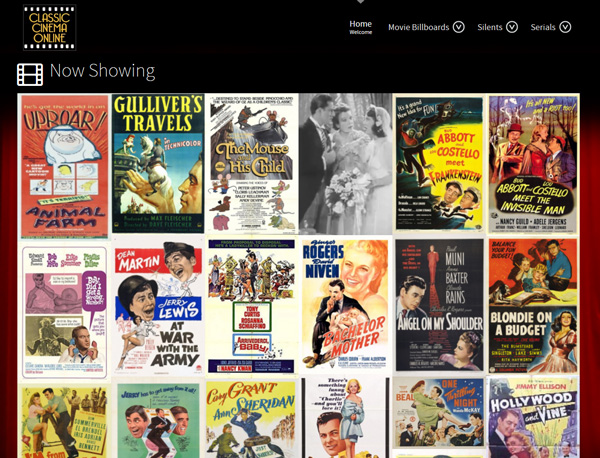Expand the Movie Billboards dropdown arrow
The image size is (600, 458).
458,27
